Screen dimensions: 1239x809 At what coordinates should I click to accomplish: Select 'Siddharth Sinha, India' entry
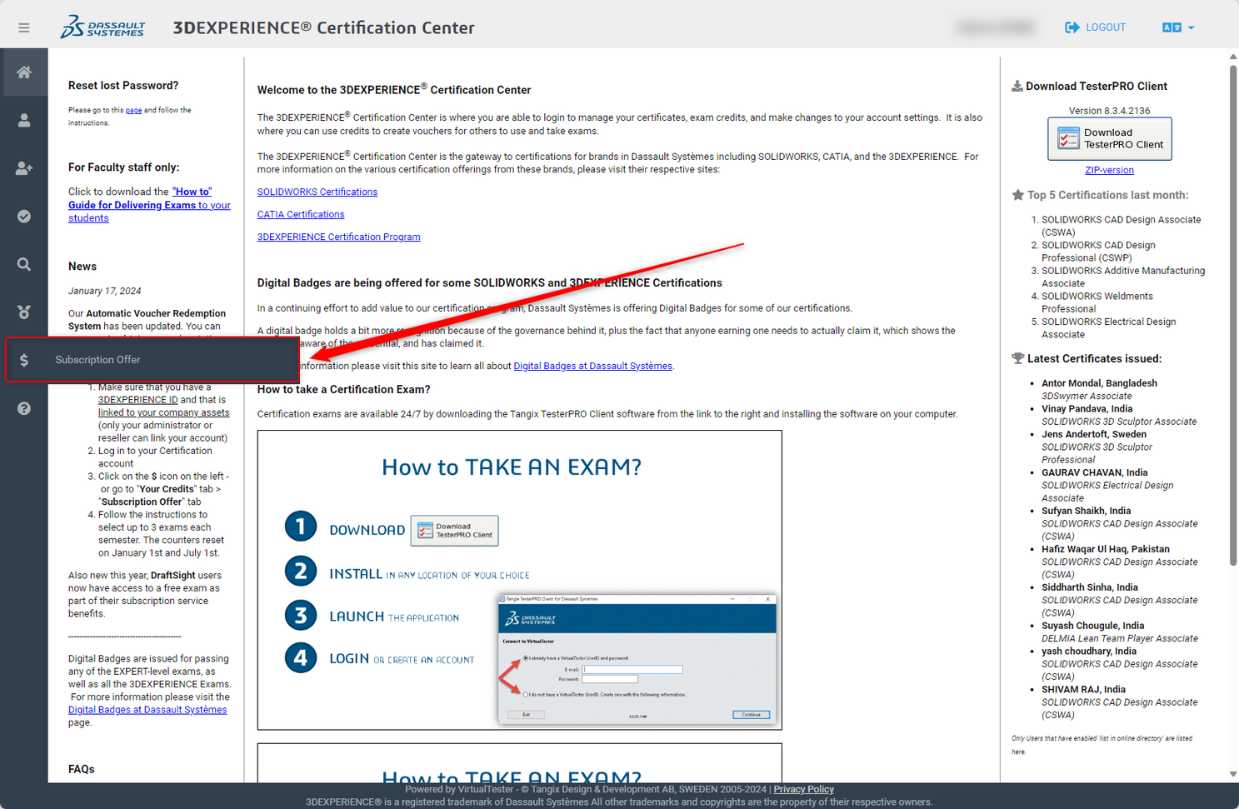point(1090,587)
